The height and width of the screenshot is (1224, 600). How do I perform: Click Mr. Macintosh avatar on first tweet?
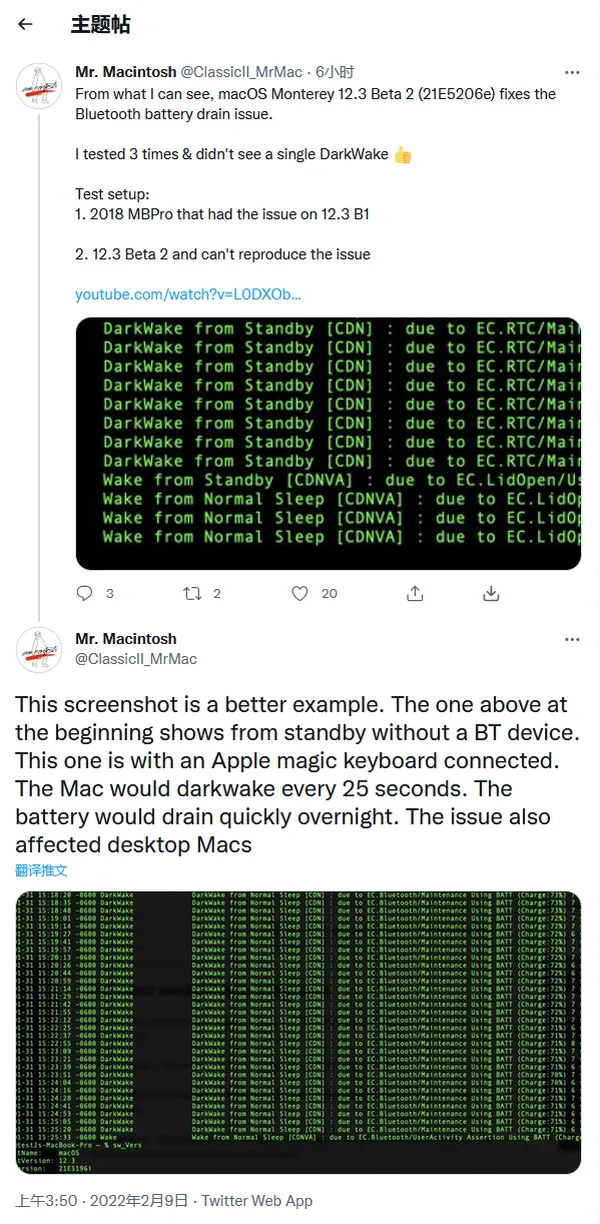pyautogui.click(x=40, y=86)
